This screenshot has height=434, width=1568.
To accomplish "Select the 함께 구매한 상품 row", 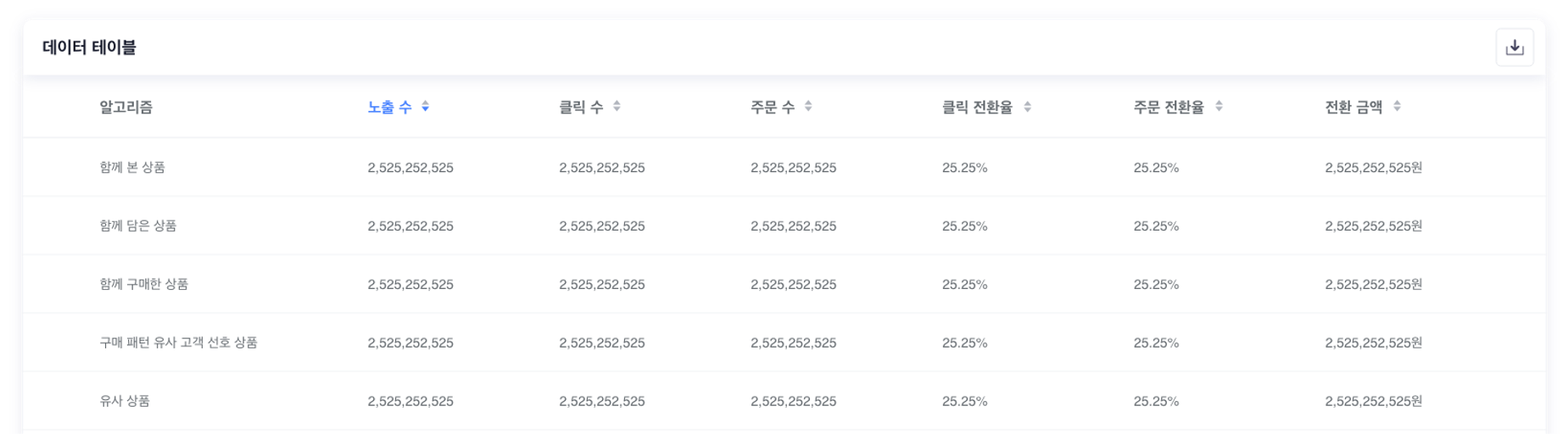I will point(144,285).
